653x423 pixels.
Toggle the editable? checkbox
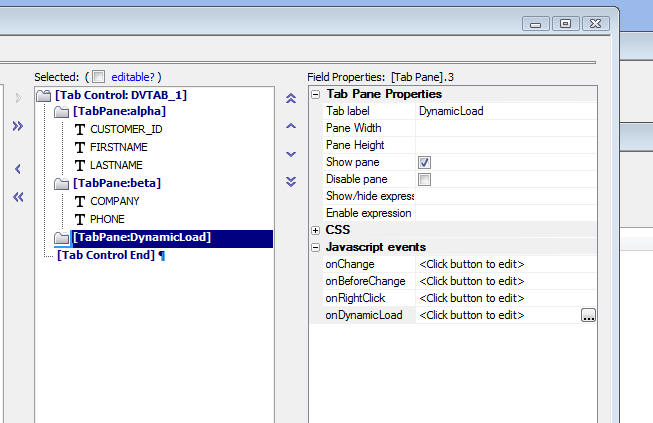tap(99, 77)
